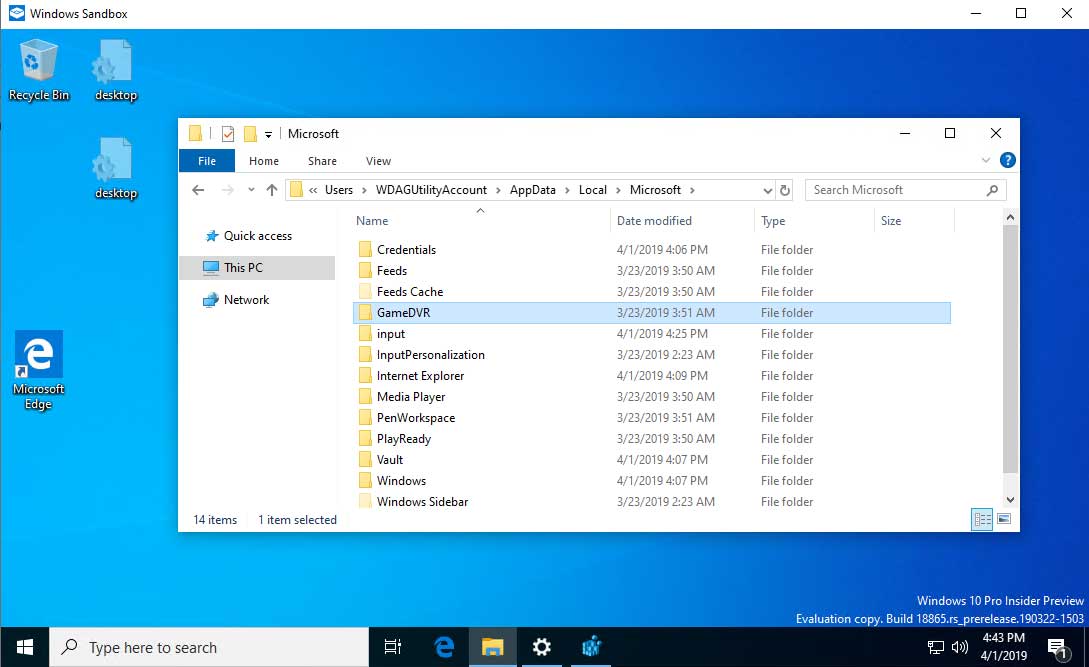Click the forward navigation arrow
1089x667 pixels.
click(227, 190)
